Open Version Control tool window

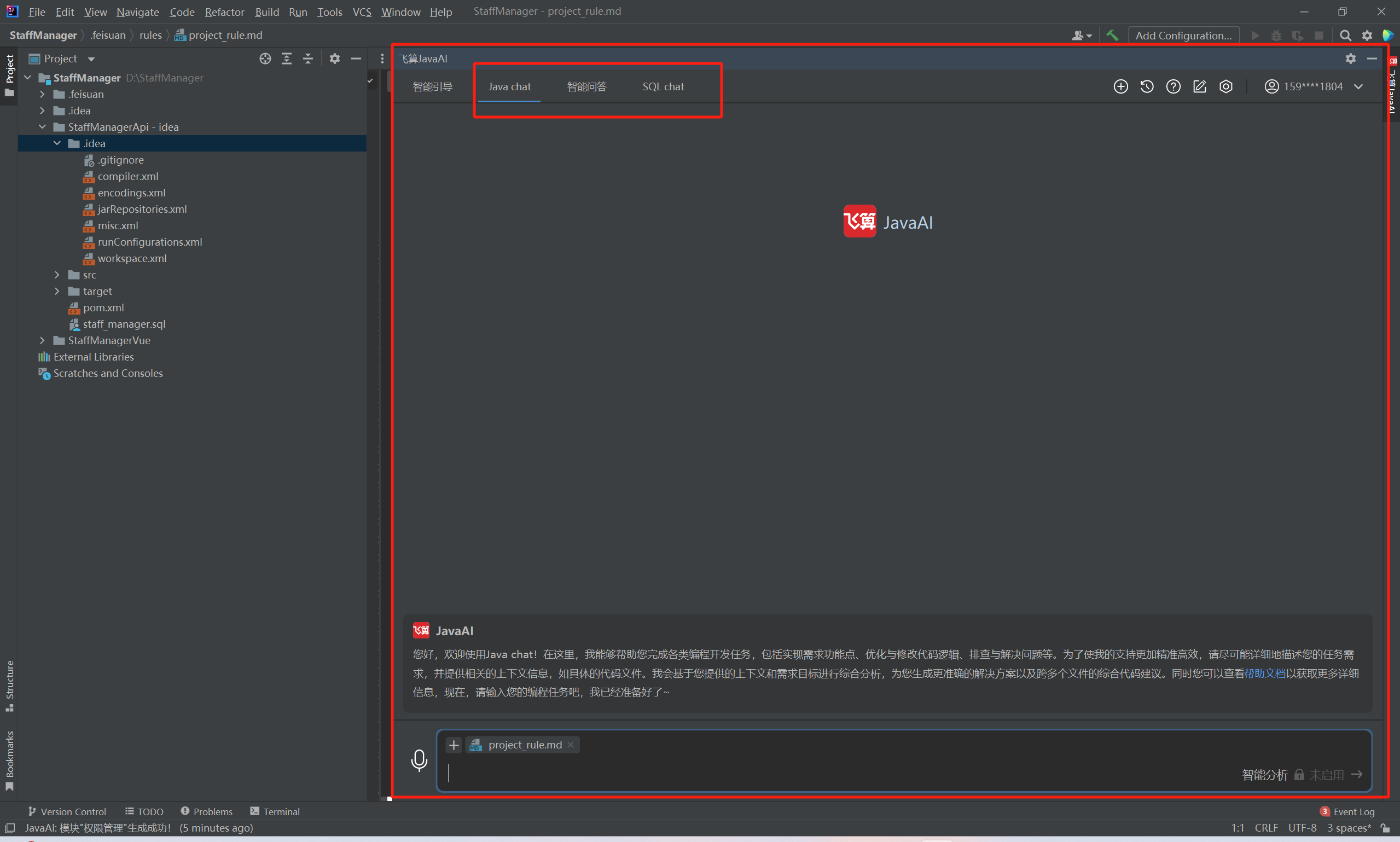click(67, 811)
